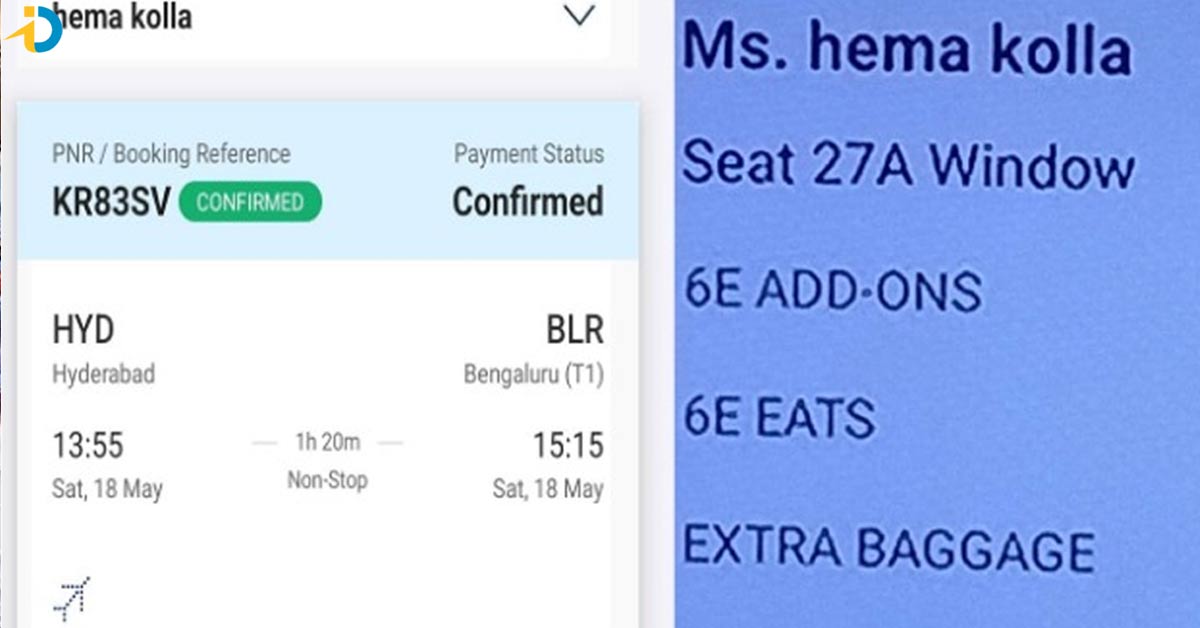Click the airplane icon at bottom left
The width and height of the screenshot is (1200, 628).
coord(71,597)
